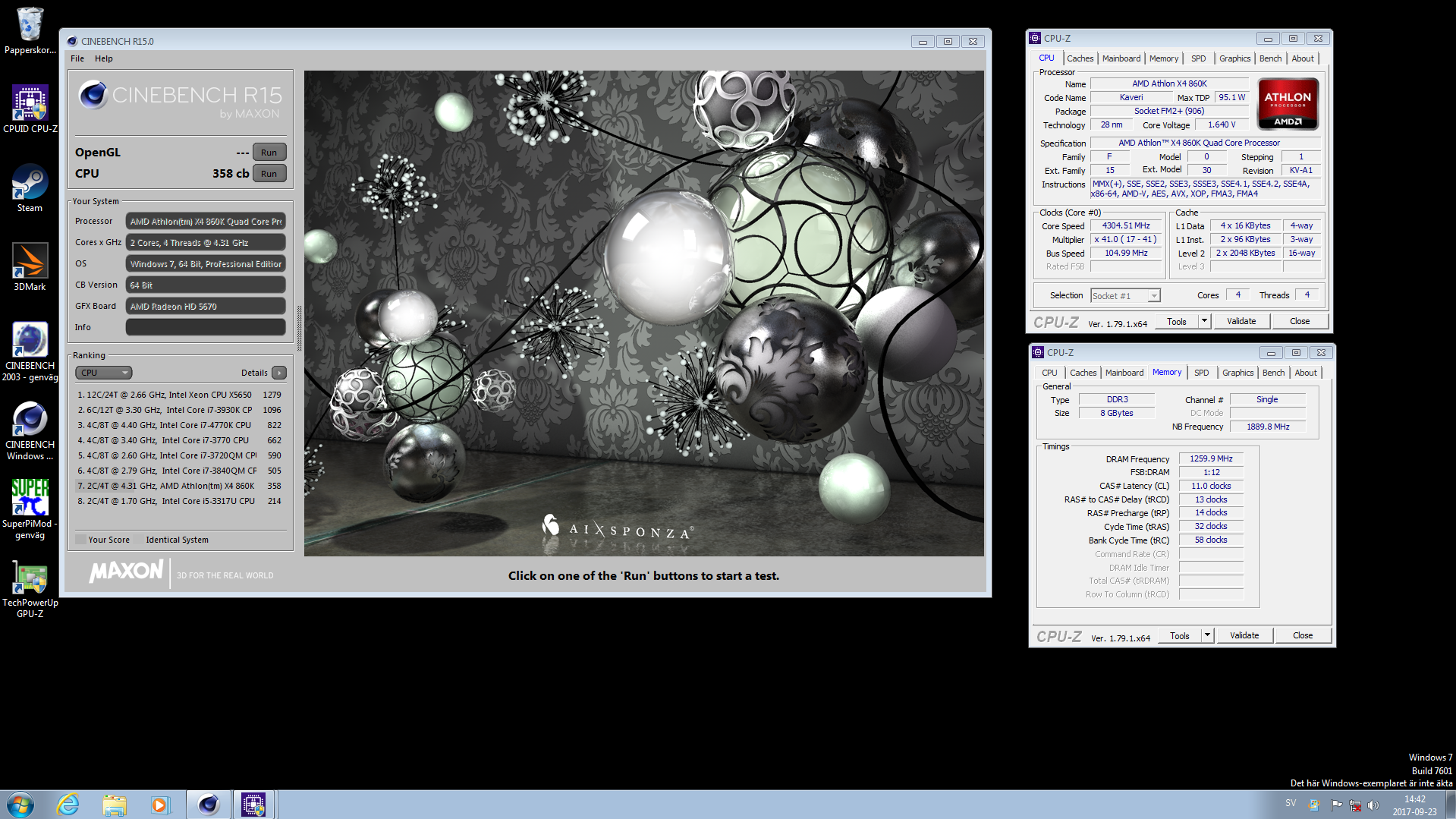Select ranking row Intel Core i5-3317U

point(180,501)
